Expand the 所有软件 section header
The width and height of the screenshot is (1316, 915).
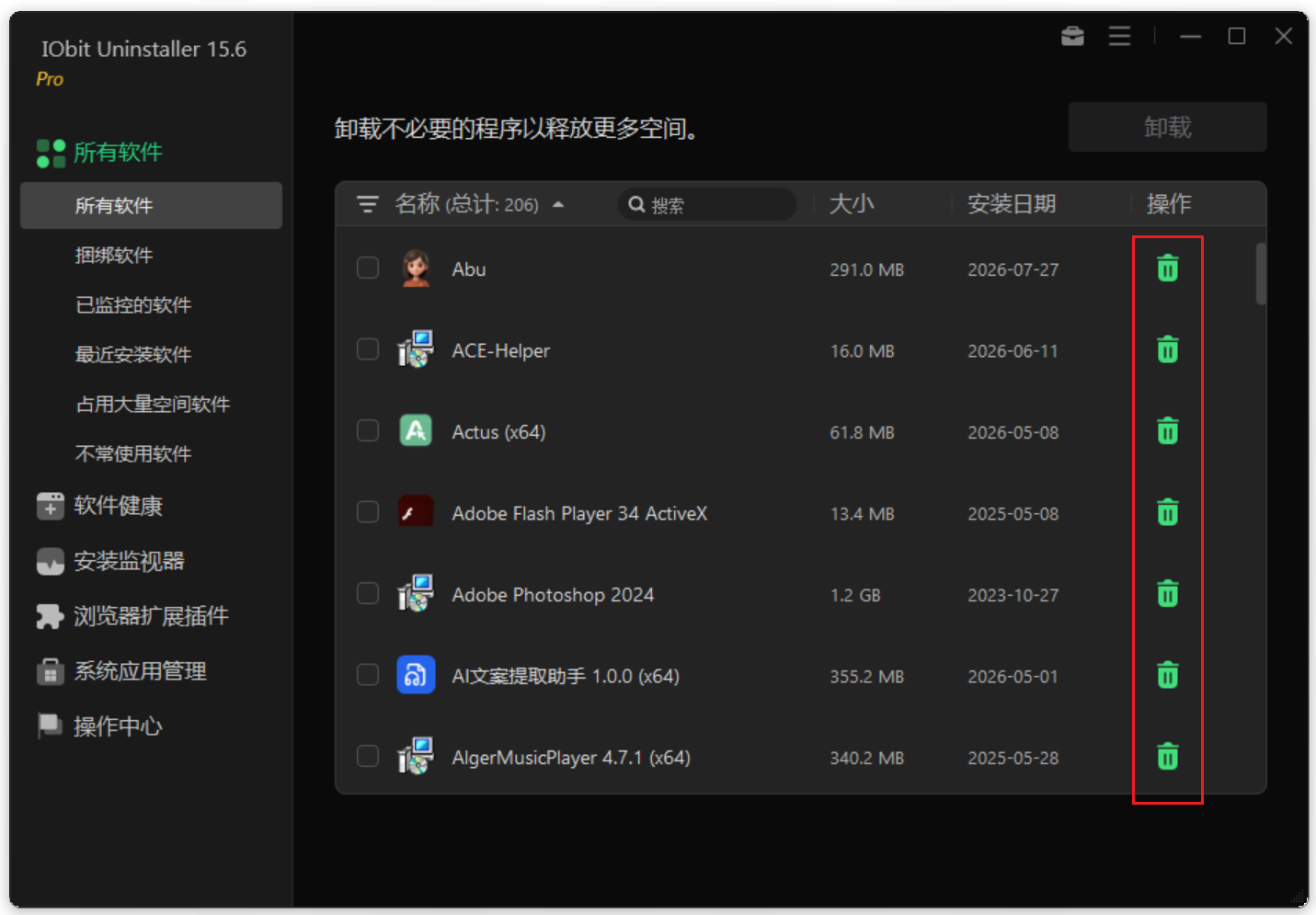(99, 153)
